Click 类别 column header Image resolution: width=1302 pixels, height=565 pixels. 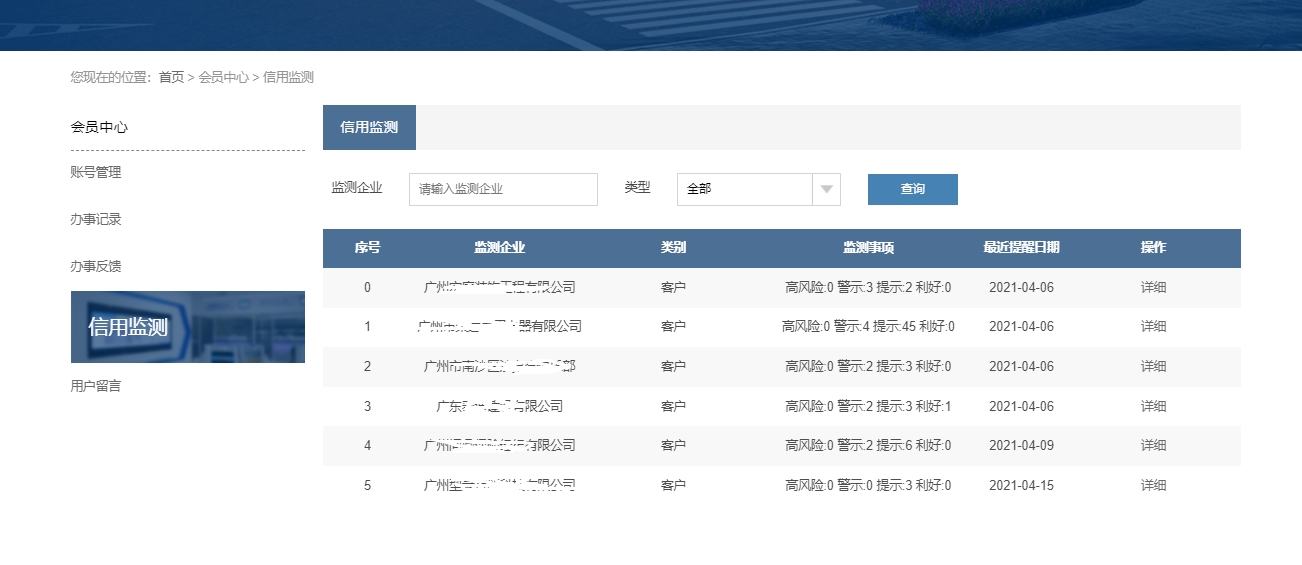click(673, 247)
